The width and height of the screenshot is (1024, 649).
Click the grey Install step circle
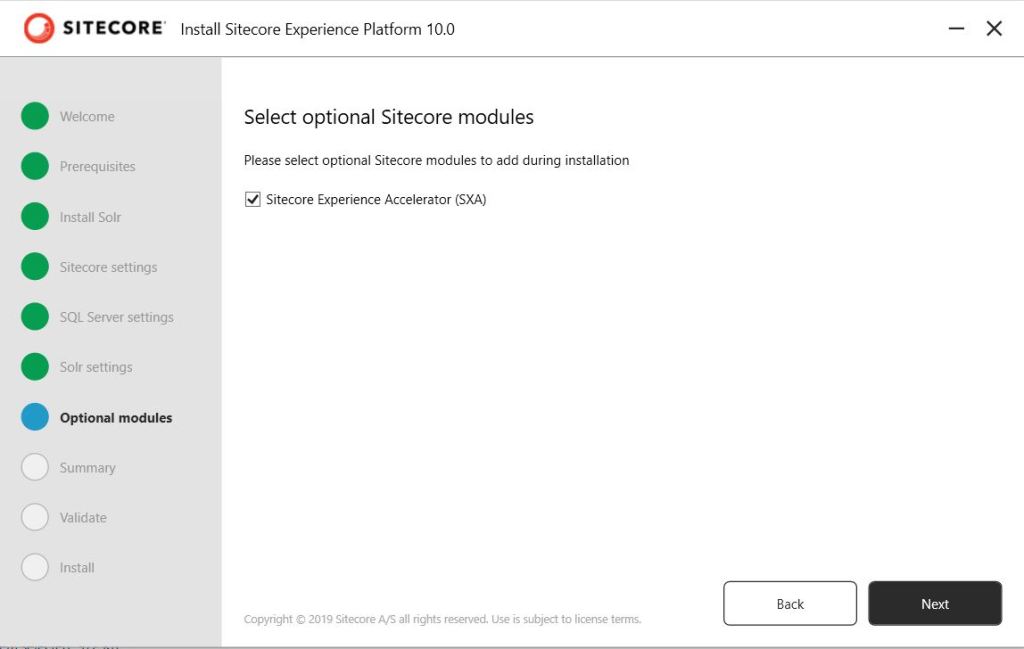35,567
